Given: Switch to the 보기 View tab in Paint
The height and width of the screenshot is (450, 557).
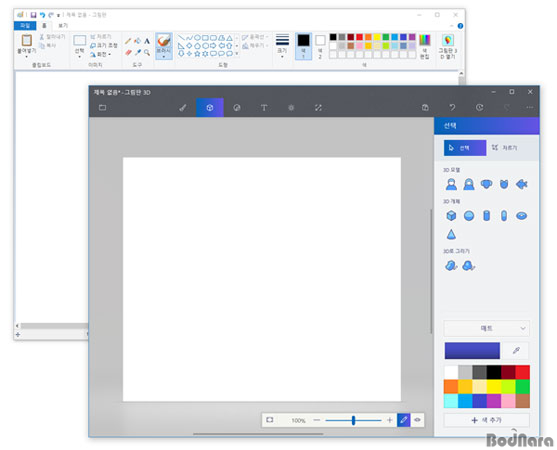Looking at the screenshot, I should (x=63, y=26).
